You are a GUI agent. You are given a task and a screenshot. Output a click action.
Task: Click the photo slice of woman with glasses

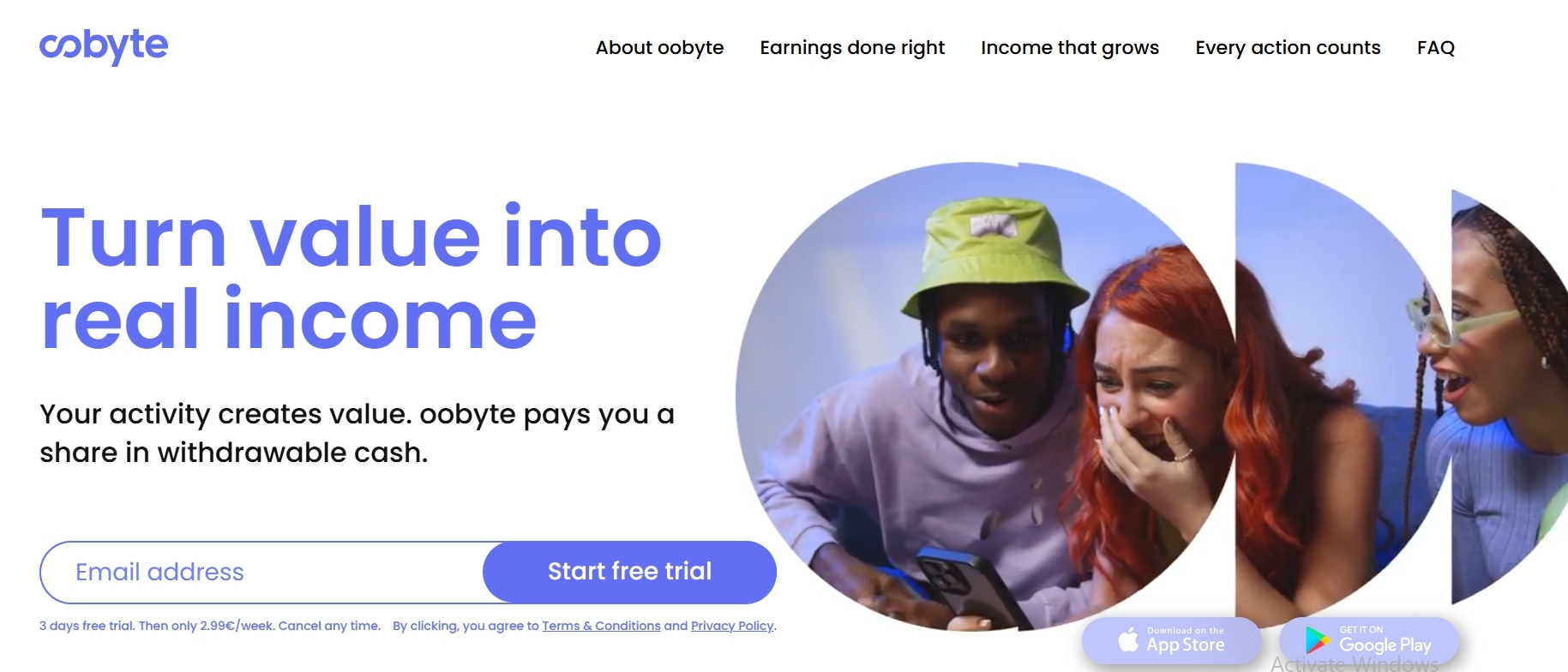(1509, 394)
